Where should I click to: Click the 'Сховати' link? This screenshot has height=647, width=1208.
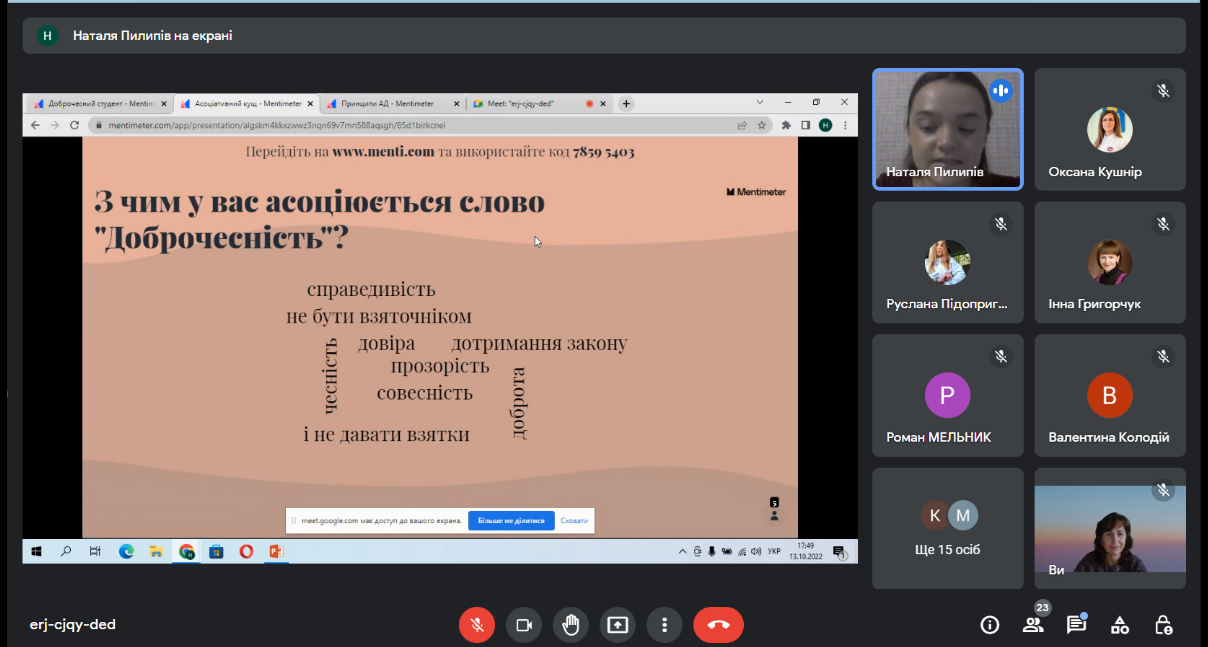(x=574, y=521)
